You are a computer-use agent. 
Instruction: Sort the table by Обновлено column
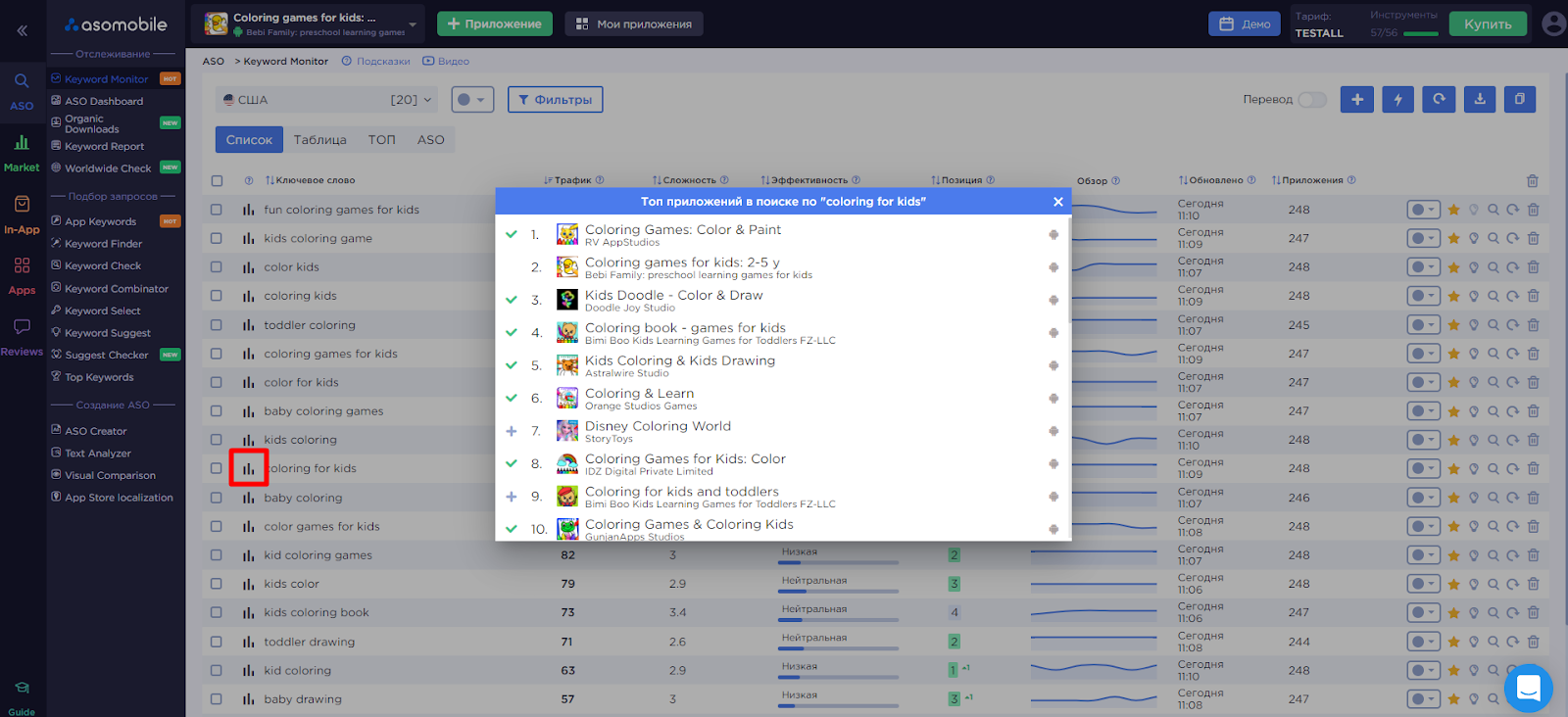click(x=1210, y=180)
